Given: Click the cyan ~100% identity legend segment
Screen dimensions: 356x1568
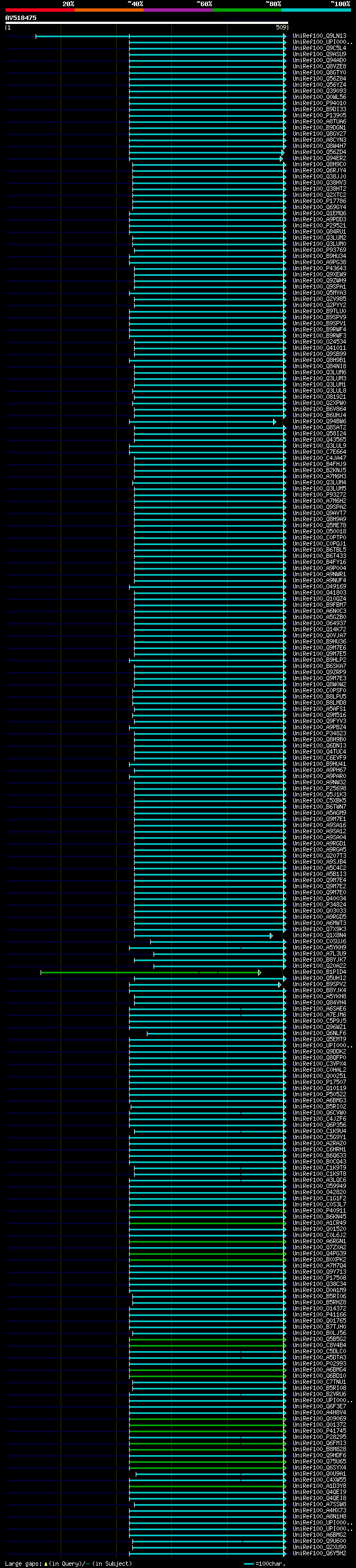Looking at the screenshot, I should [316, 10].
